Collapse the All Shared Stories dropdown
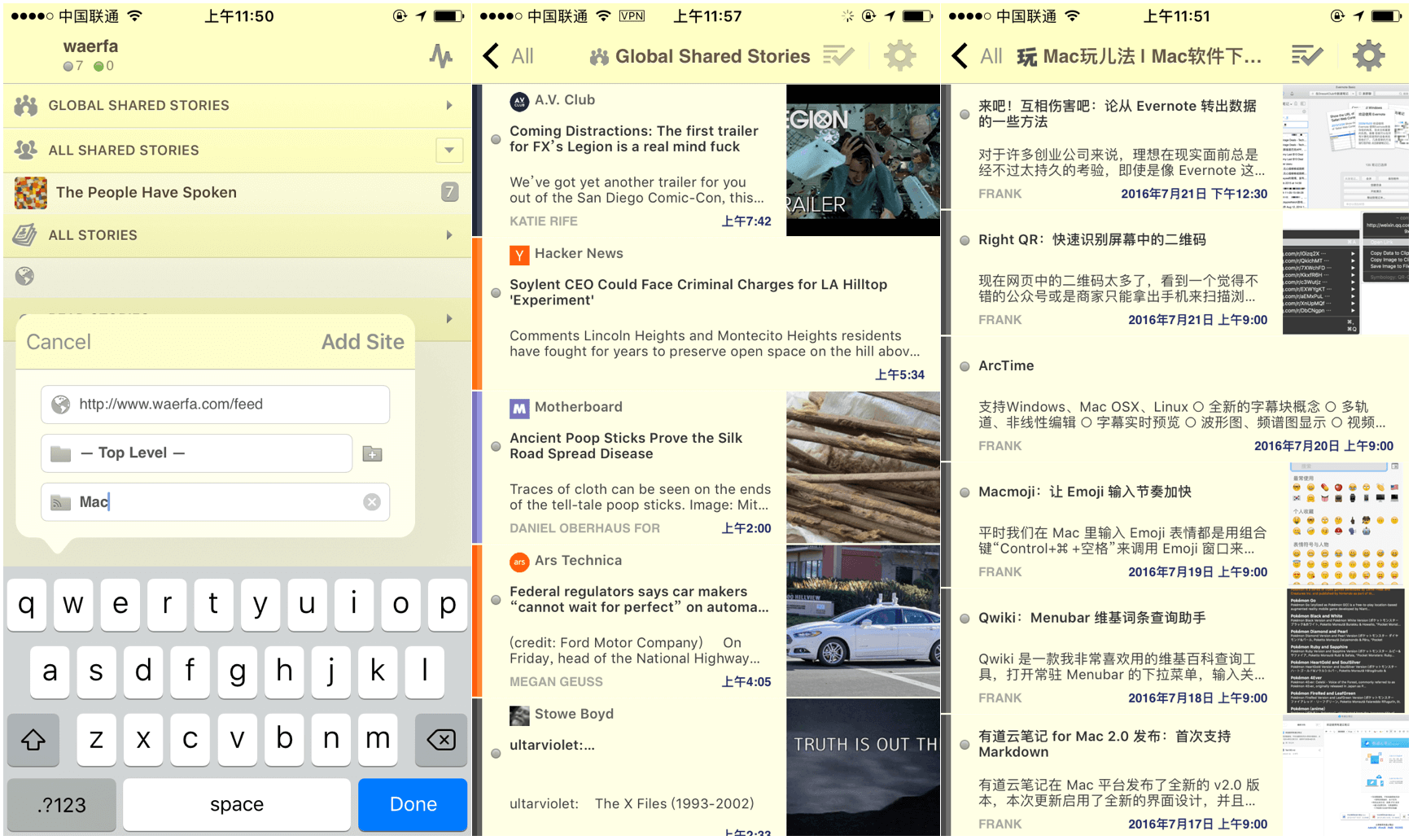This screenshot has height=840, width=1413. click(449, 151)
